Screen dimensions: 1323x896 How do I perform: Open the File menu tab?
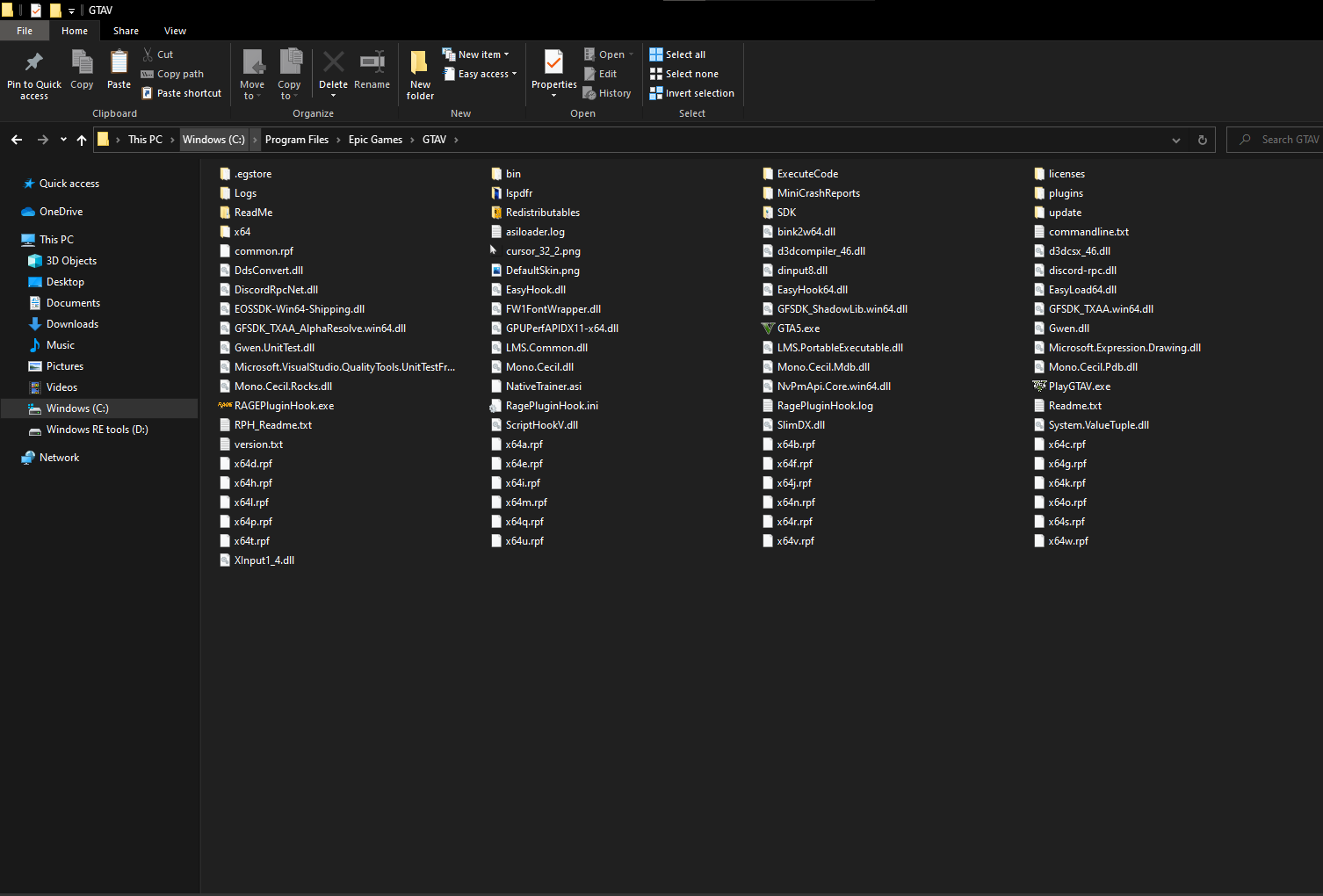pos(25,31)
